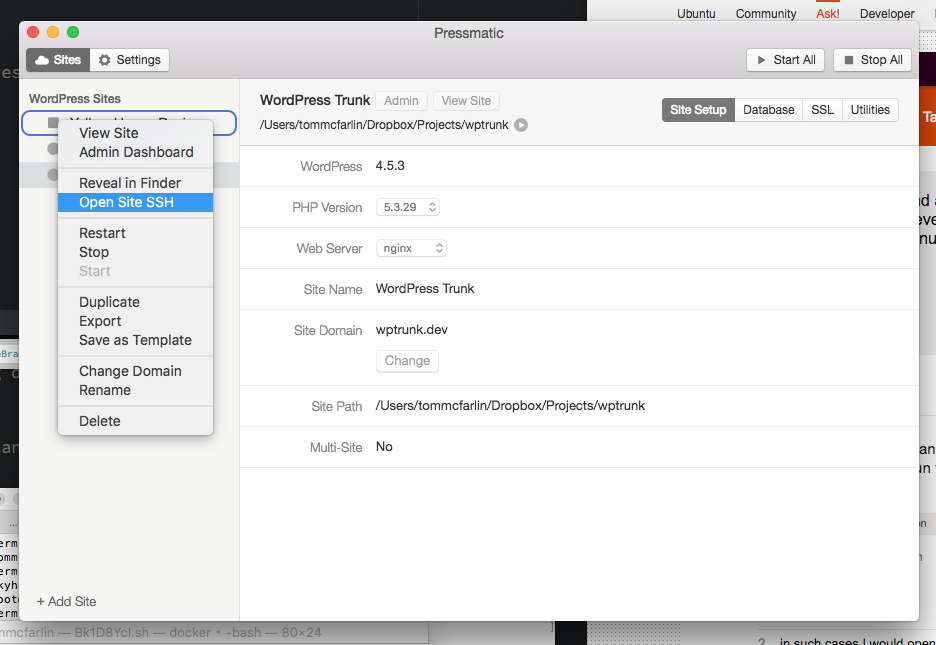Choose Duplicate from the context menu
Viewport: 936px width, 645px height.
[x=136, y=303]
